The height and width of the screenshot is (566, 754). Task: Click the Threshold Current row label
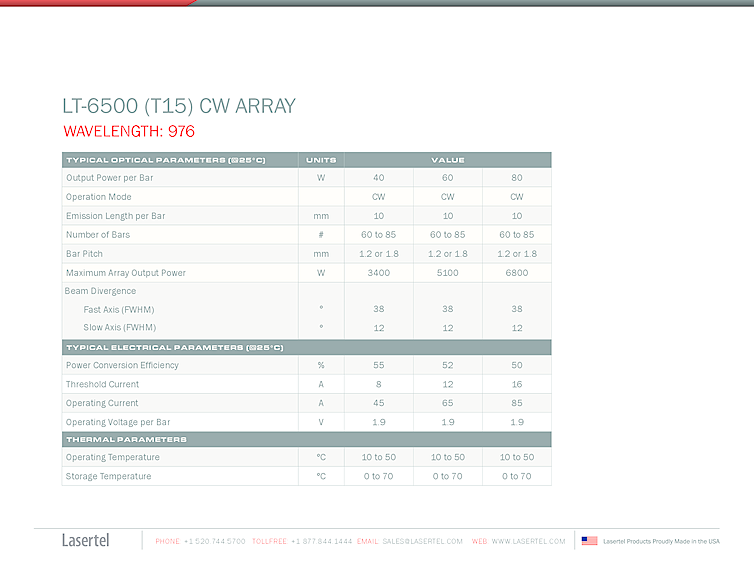click(x=102, y=384)
